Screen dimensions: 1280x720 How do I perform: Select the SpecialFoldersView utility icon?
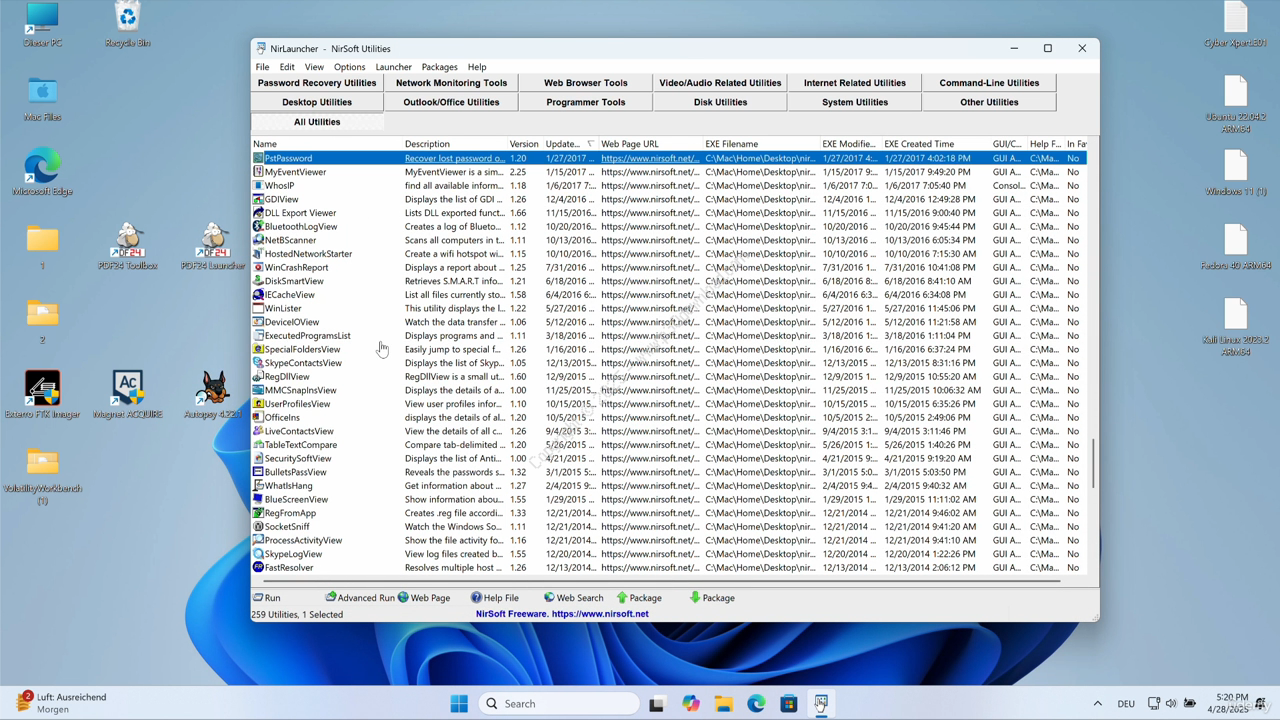coord(258,349)
